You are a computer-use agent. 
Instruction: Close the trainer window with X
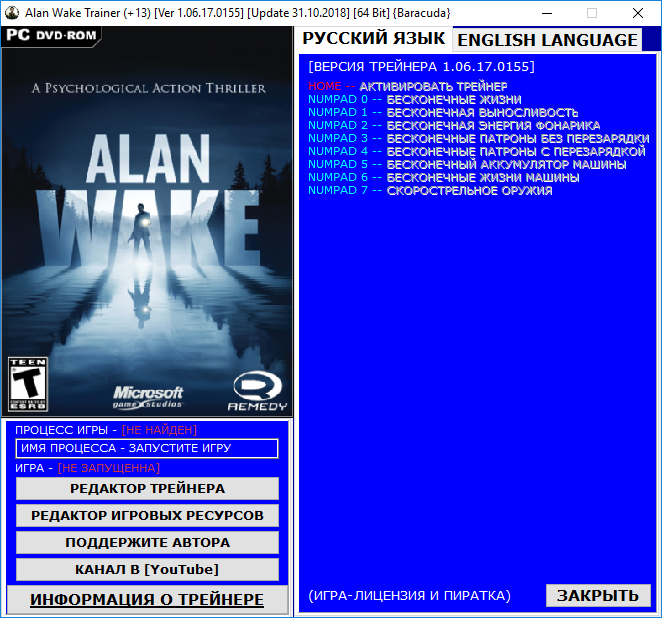[638, 13]
